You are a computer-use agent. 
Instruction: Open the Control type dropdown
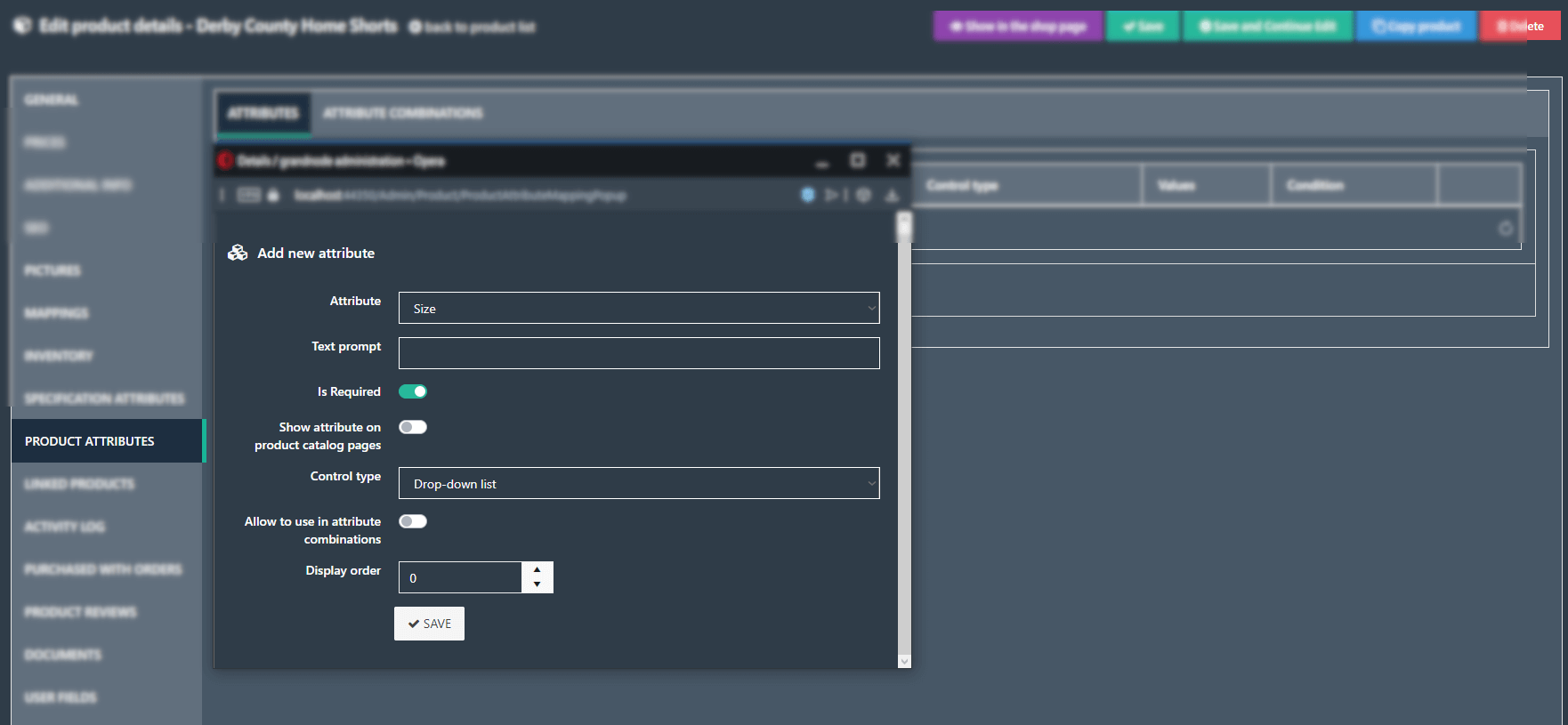[639, 483]
